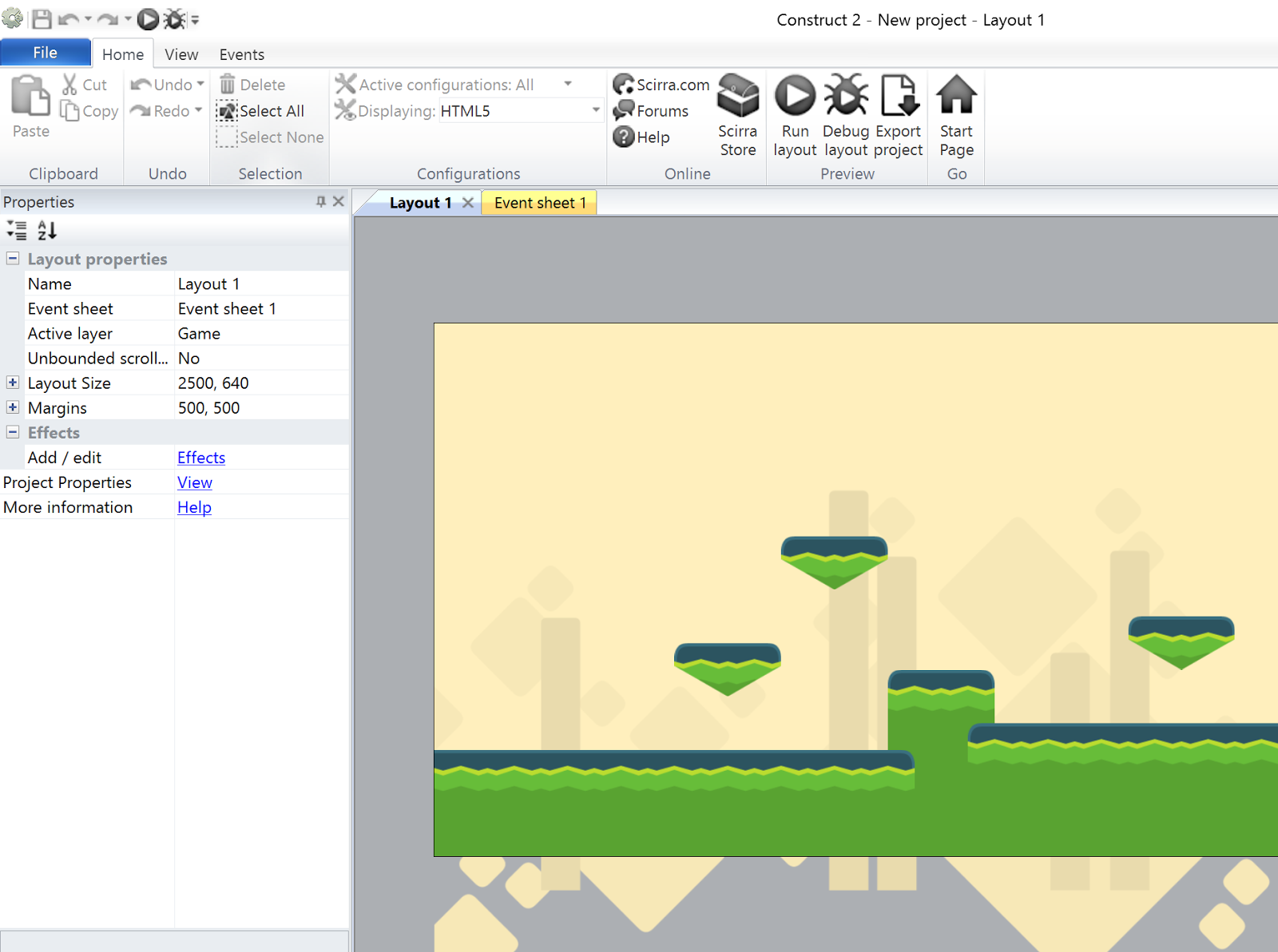
Task: Collapse the Effects section
Action: click(13, 432)
